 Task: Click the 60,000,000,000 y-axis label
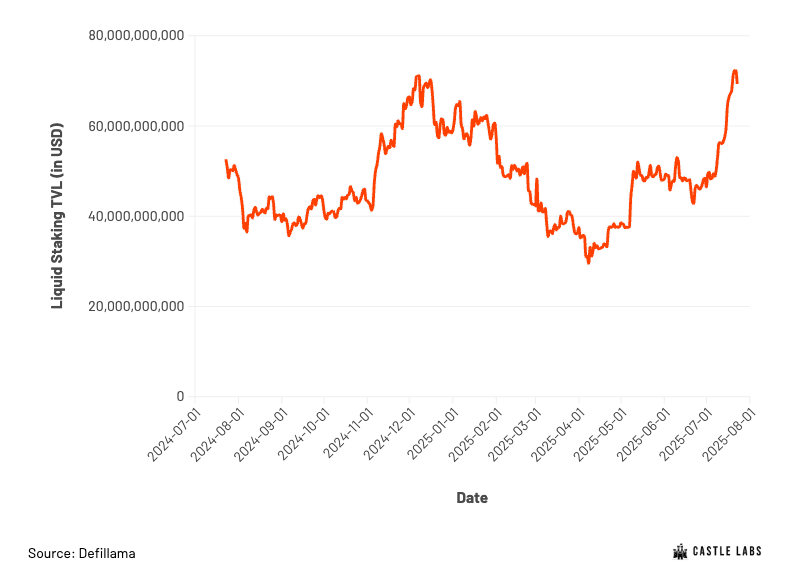point(136,126)
